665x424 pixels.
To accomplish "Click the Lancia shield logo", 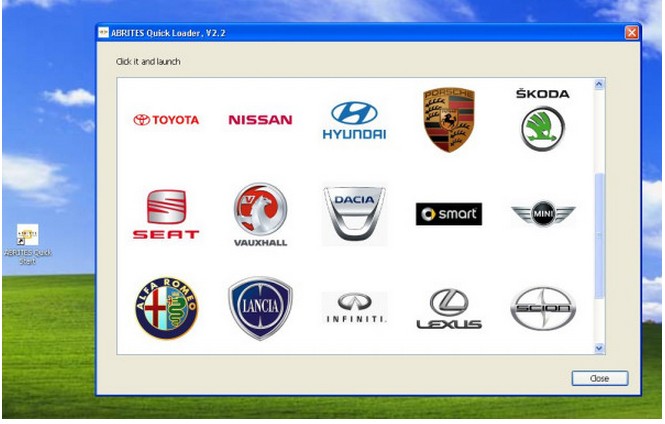I will pos(260,308).
